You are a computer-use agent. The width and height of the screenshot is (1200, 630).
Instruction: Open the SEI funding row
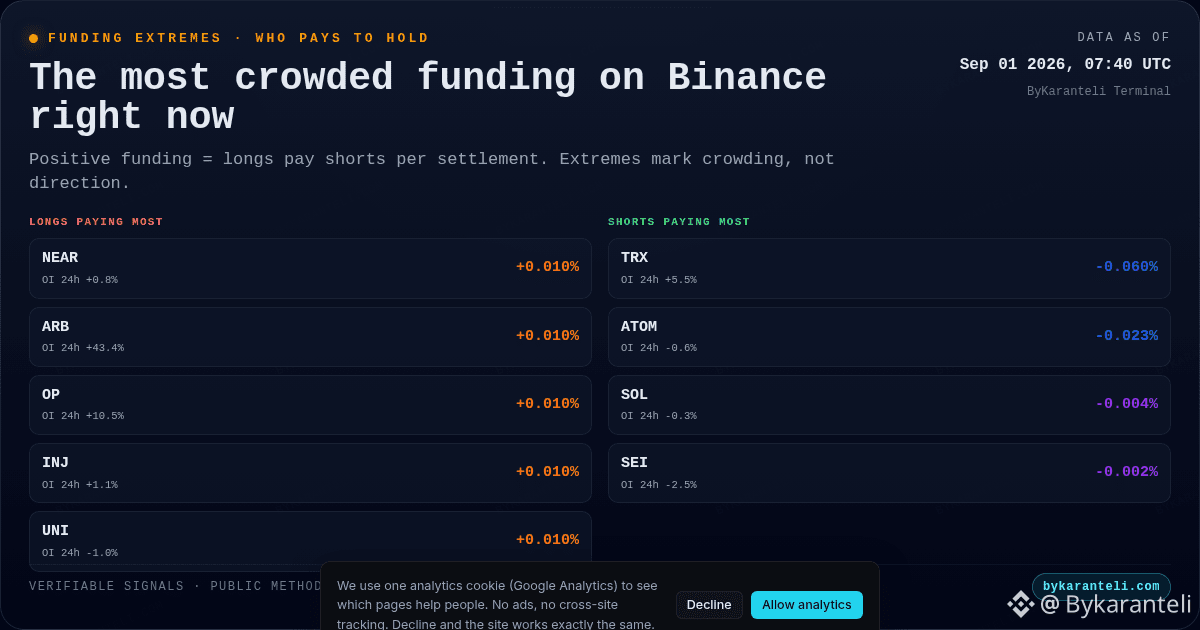(889, 473)
